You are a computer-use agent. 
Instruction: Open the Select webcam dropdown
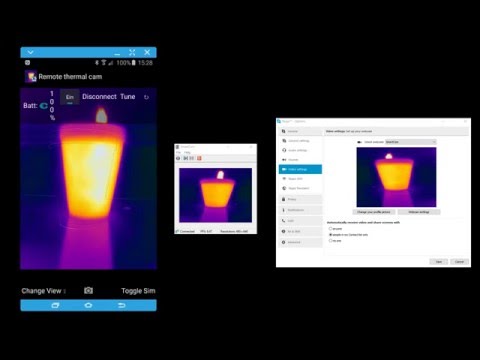(411, 142)
